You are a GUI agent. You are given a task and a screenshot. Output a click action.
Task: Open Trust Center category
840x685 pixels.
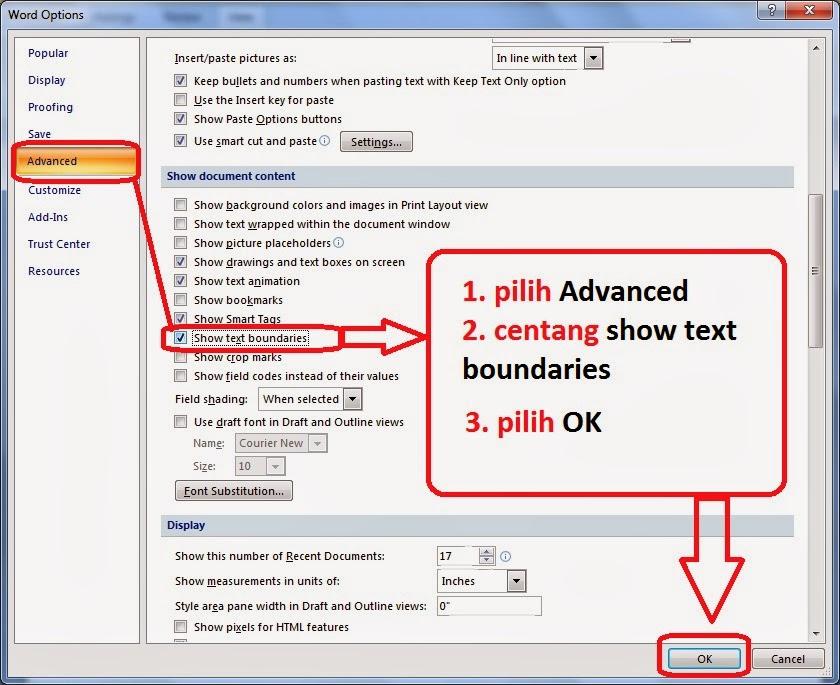pos(59,244)
